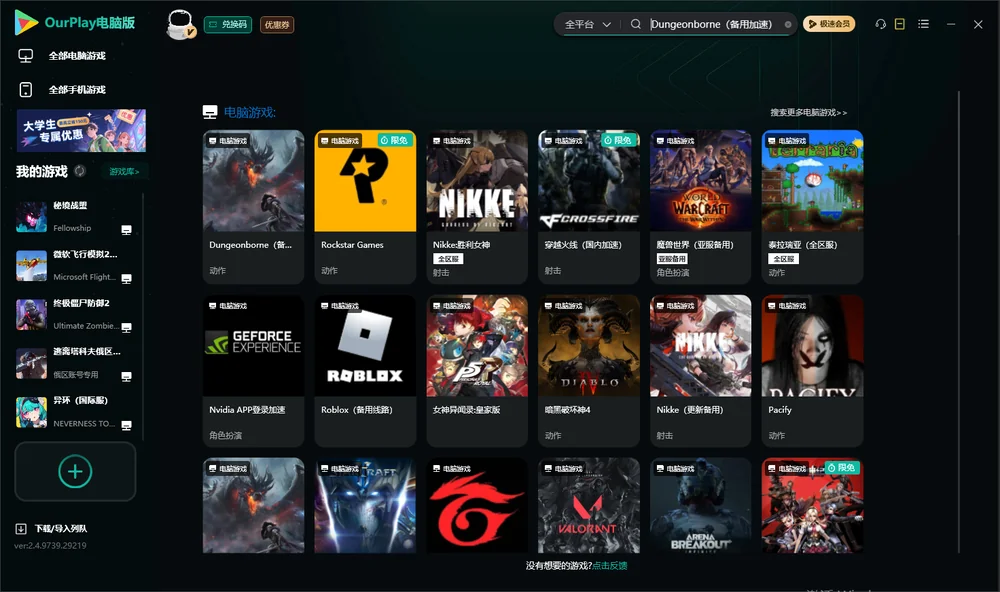Open the 大学生专属优惠 banner

point(81,130)
